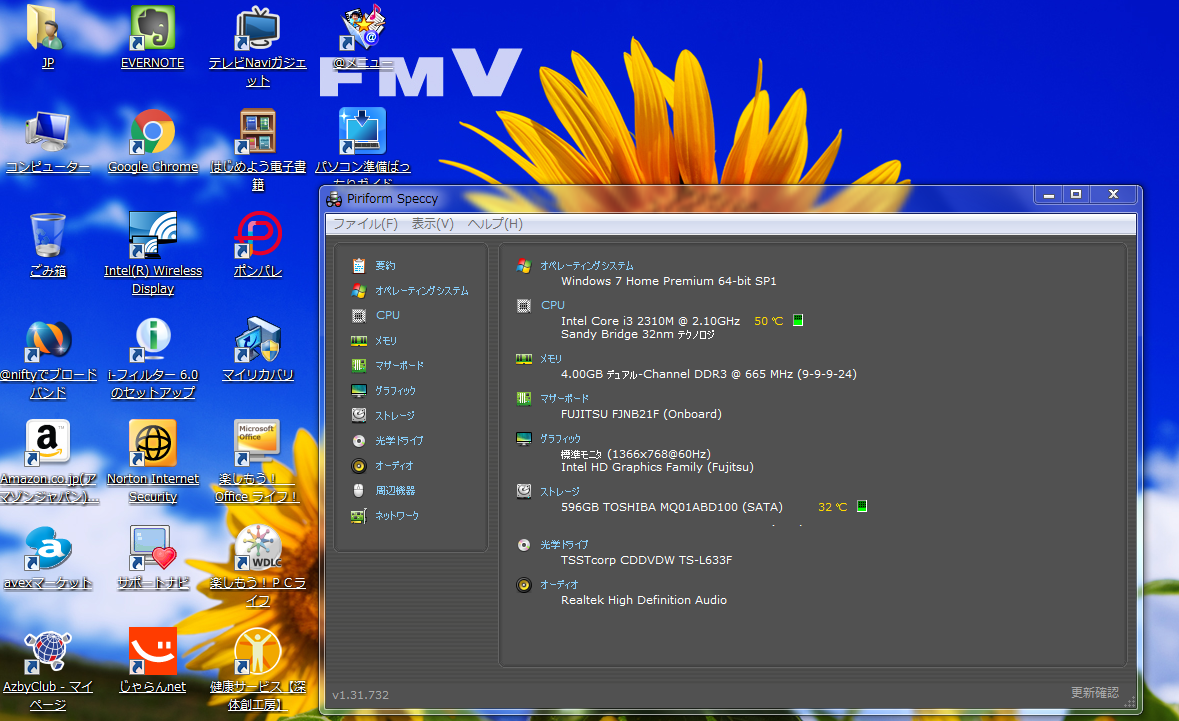Image resolution: width=1179 pixels, height=721 pixels.
Task: Click the speaker icon beside オーディオ heading
Action: [524, 584]
